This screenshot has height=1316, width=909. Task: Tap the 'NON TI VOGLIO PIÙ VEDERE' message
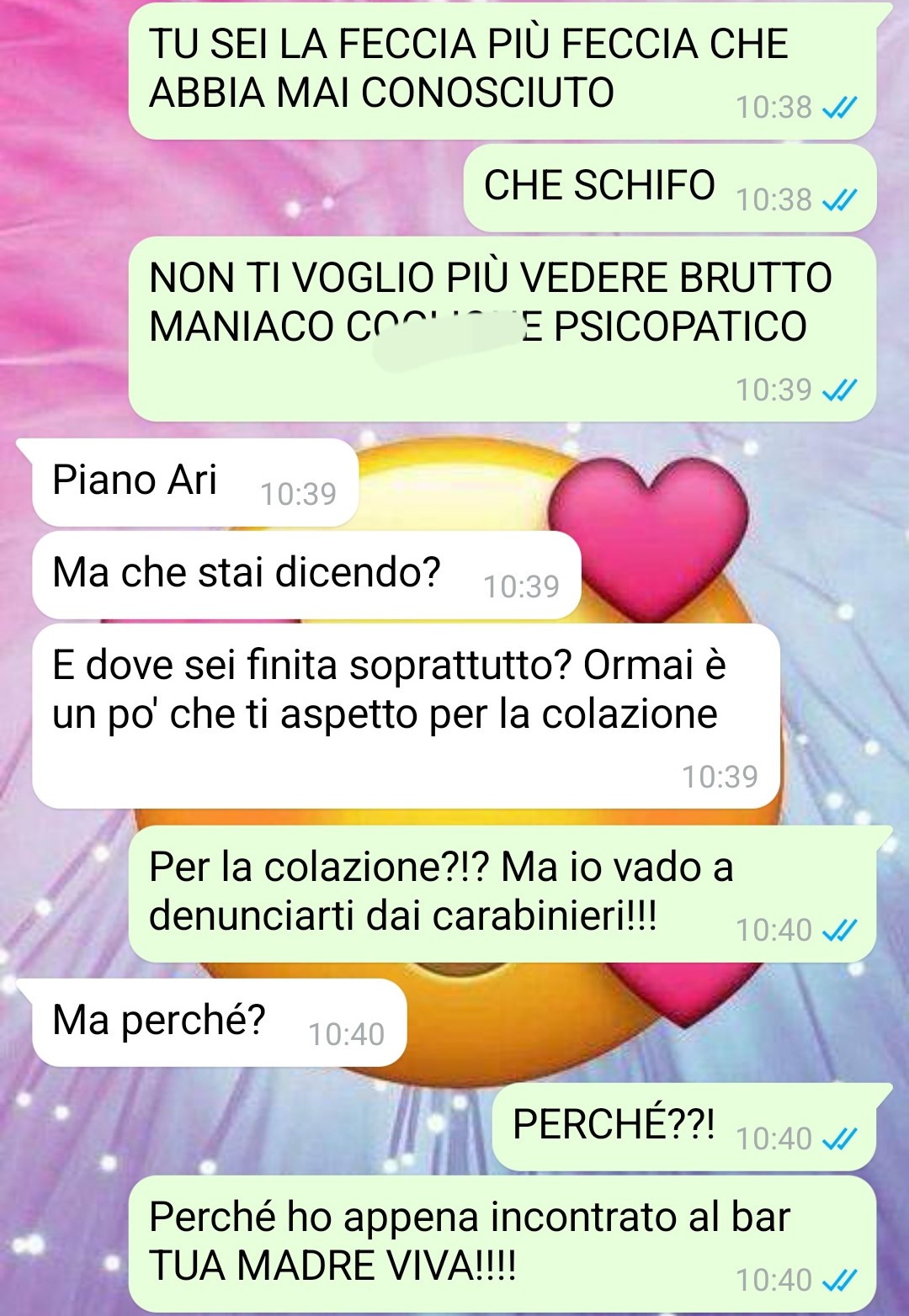[x=502, y=329]
